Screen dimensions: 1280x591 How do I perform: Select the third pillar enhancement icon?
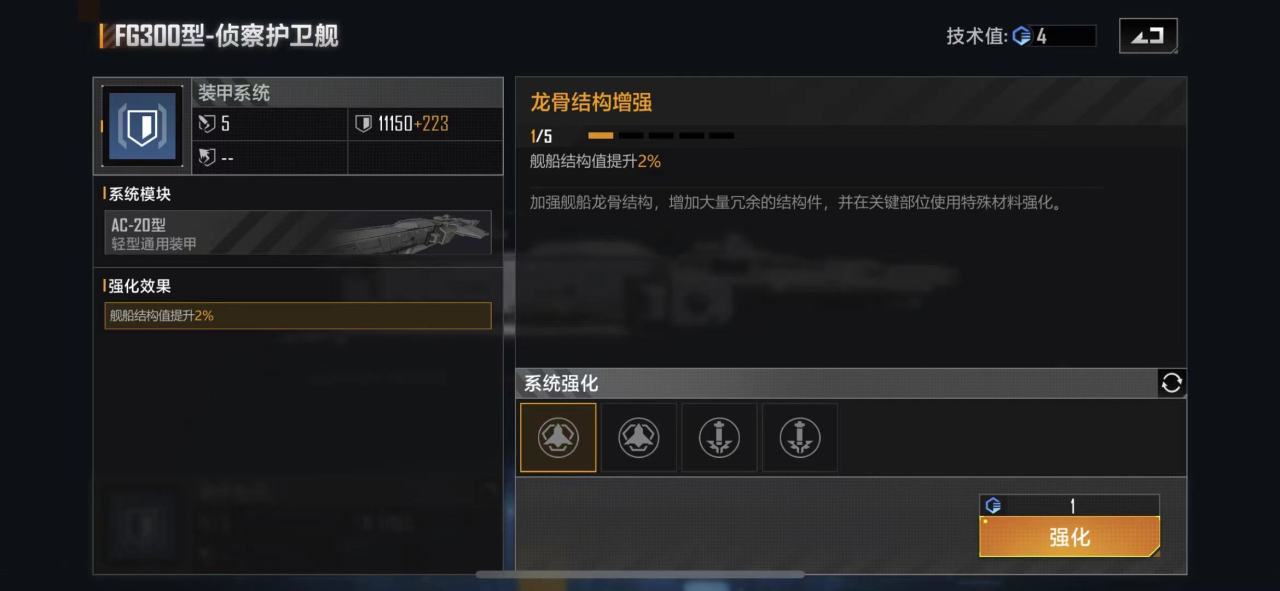[719, 437]
